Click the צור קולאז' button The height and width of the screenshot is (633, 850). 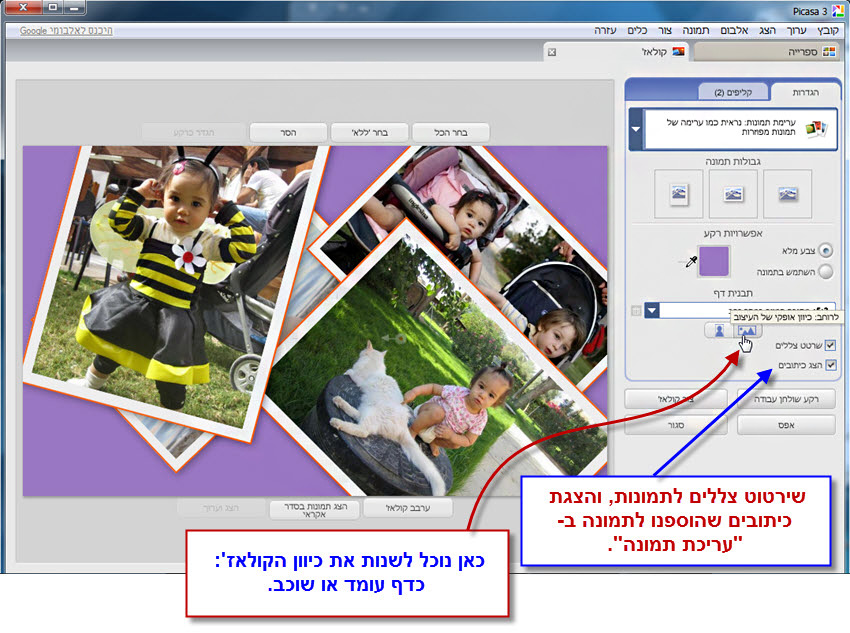tap(675, 399)
